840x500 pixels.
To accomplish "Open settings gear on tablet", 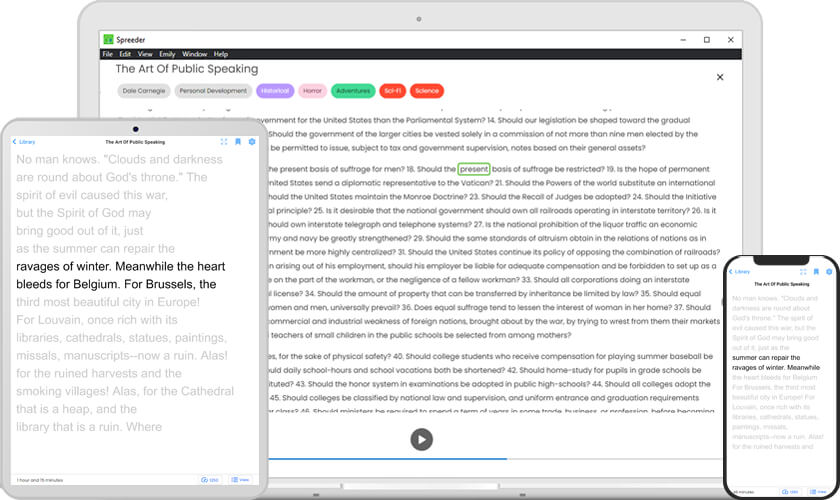I will [252, 142].
